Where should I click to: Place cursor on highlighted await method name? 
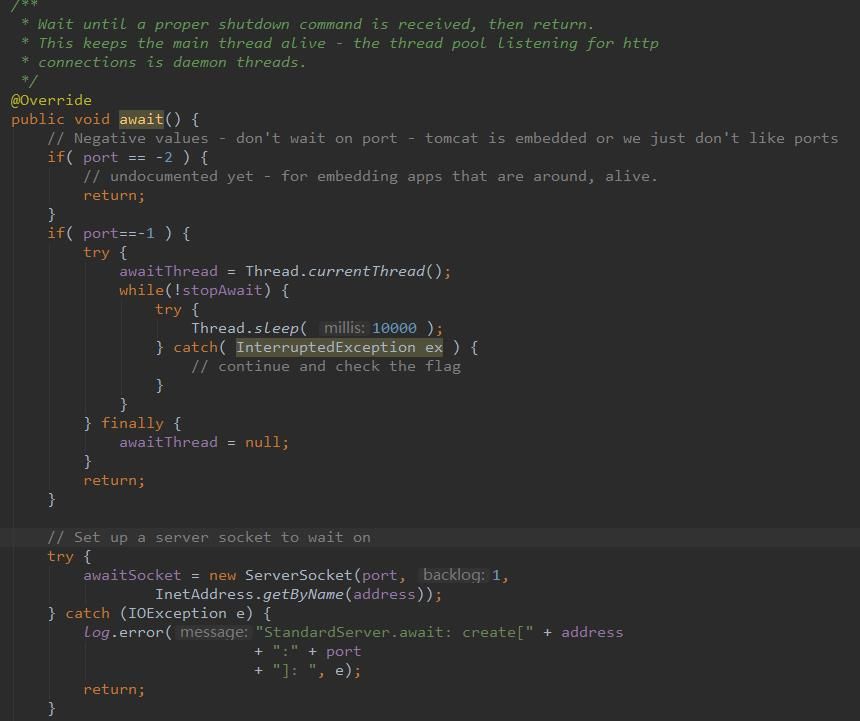[142, 119]
